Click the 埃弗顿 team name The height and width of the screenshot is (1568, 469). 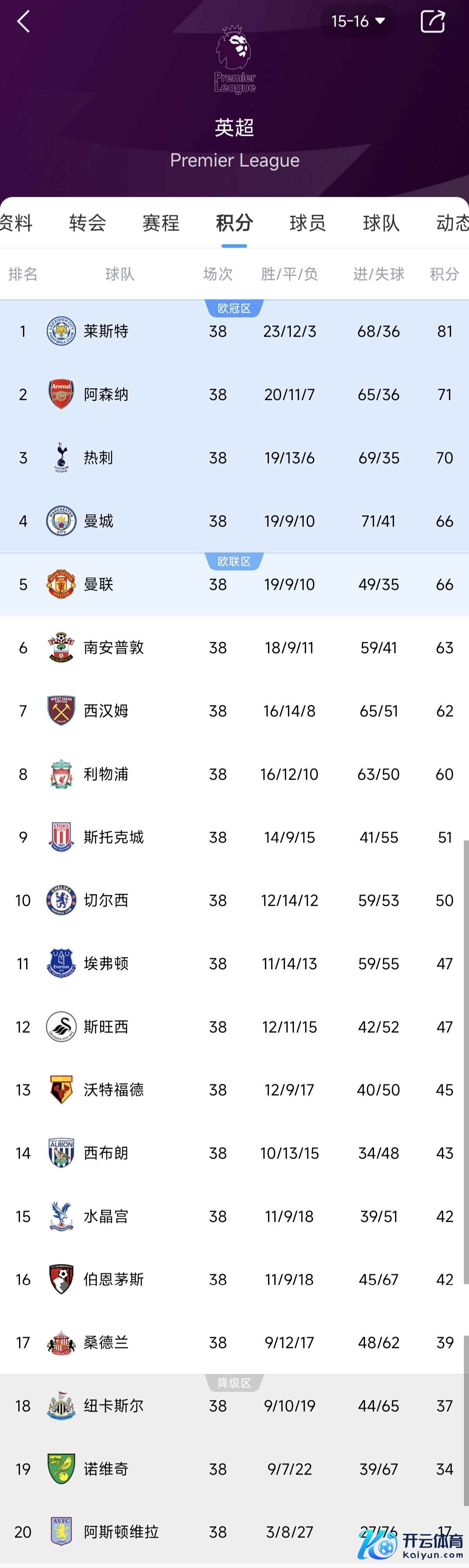click(106, 964)
